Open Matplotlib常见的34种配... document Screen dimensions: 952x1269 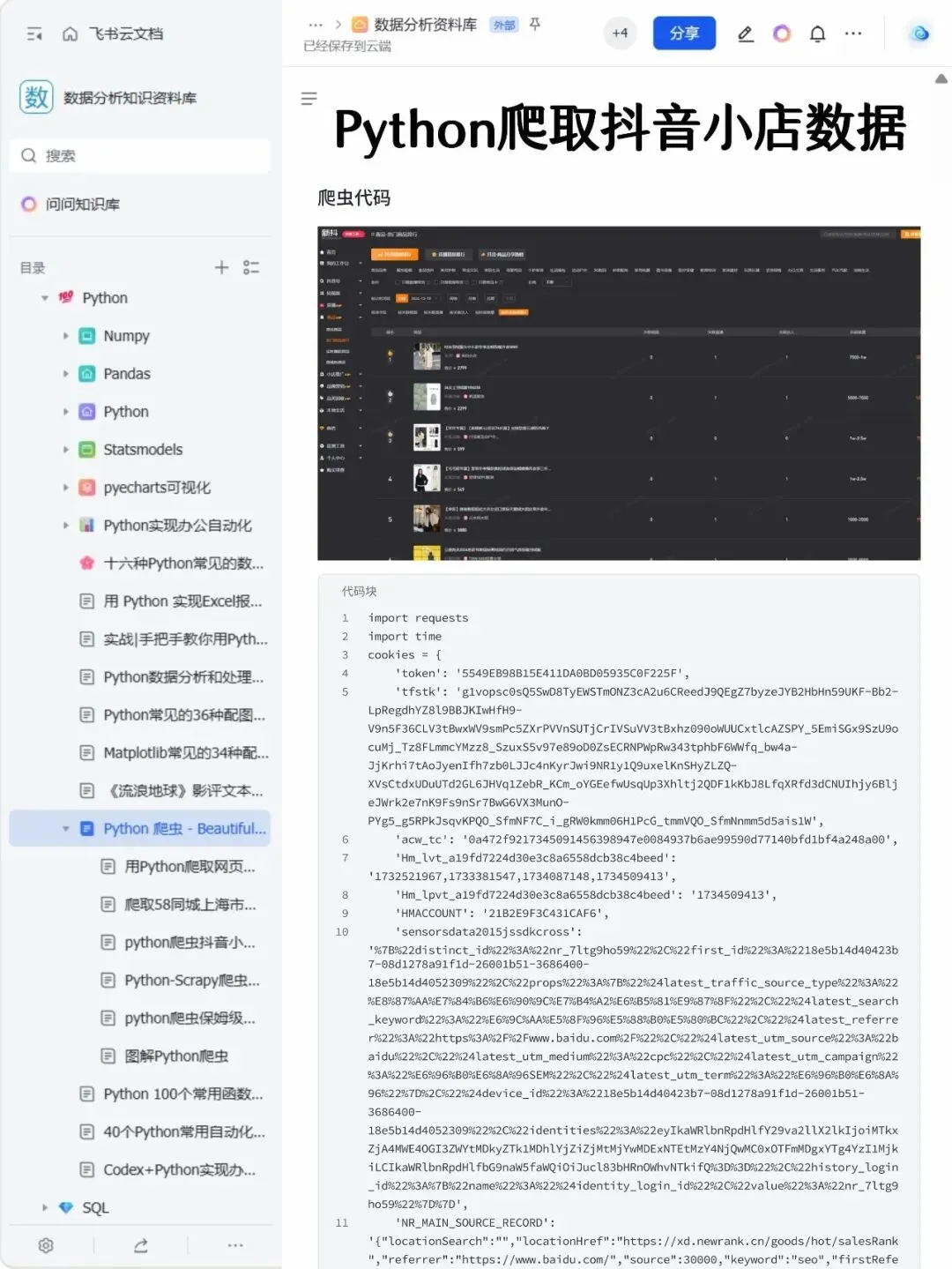(x=186, y=753)
